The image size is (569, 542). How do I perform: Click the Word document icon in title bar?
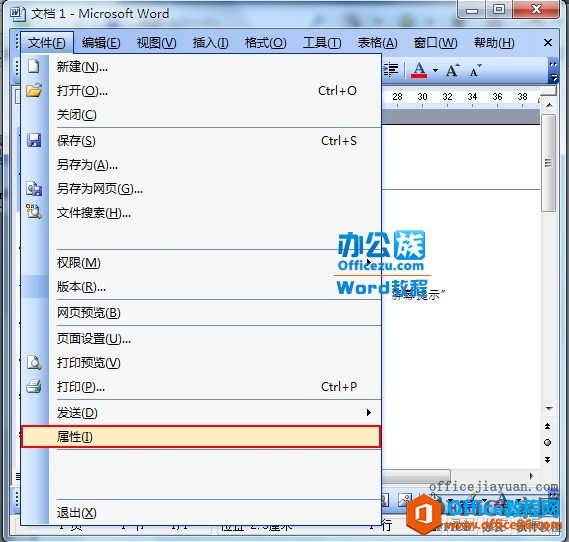click(x=18, y=14)
